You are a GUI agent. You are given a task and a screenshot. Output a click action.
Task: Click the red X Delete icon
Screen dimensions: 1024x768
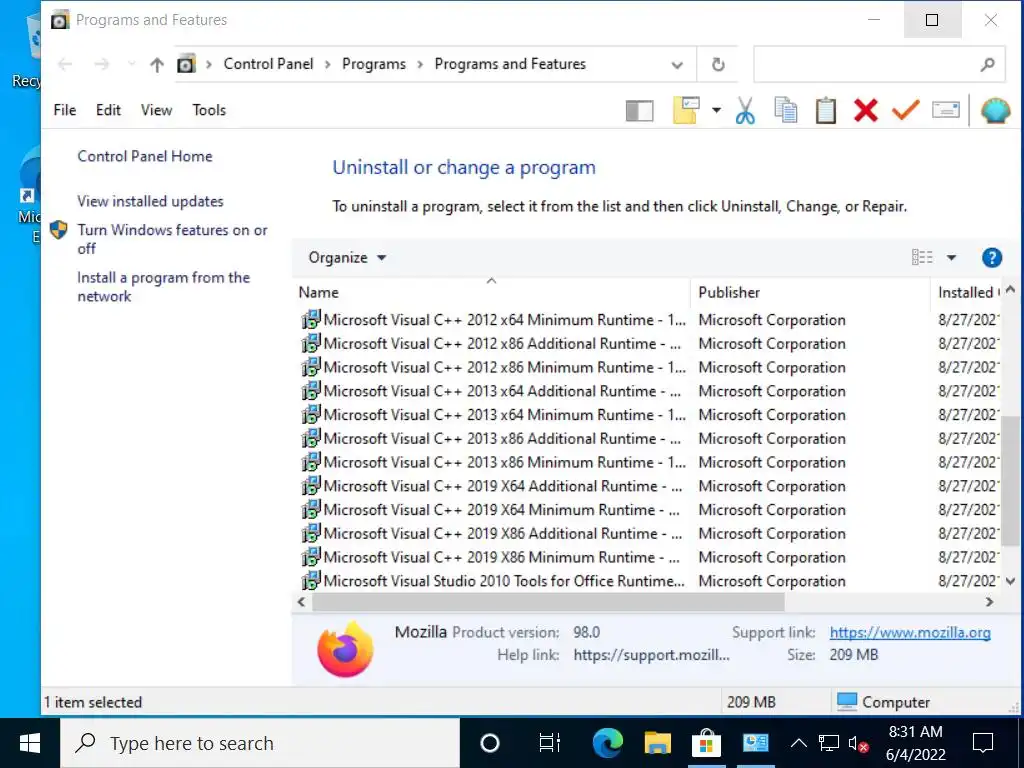click(865, 110)
